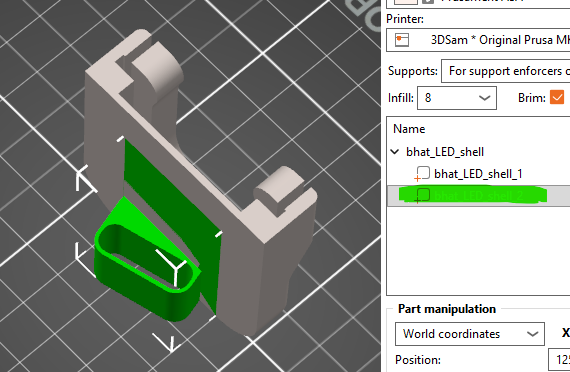Click part icon next to bhat_LED_shell_1
This screenshot has height=372, width=570.
pyautogui.click(x=422, y=174)
